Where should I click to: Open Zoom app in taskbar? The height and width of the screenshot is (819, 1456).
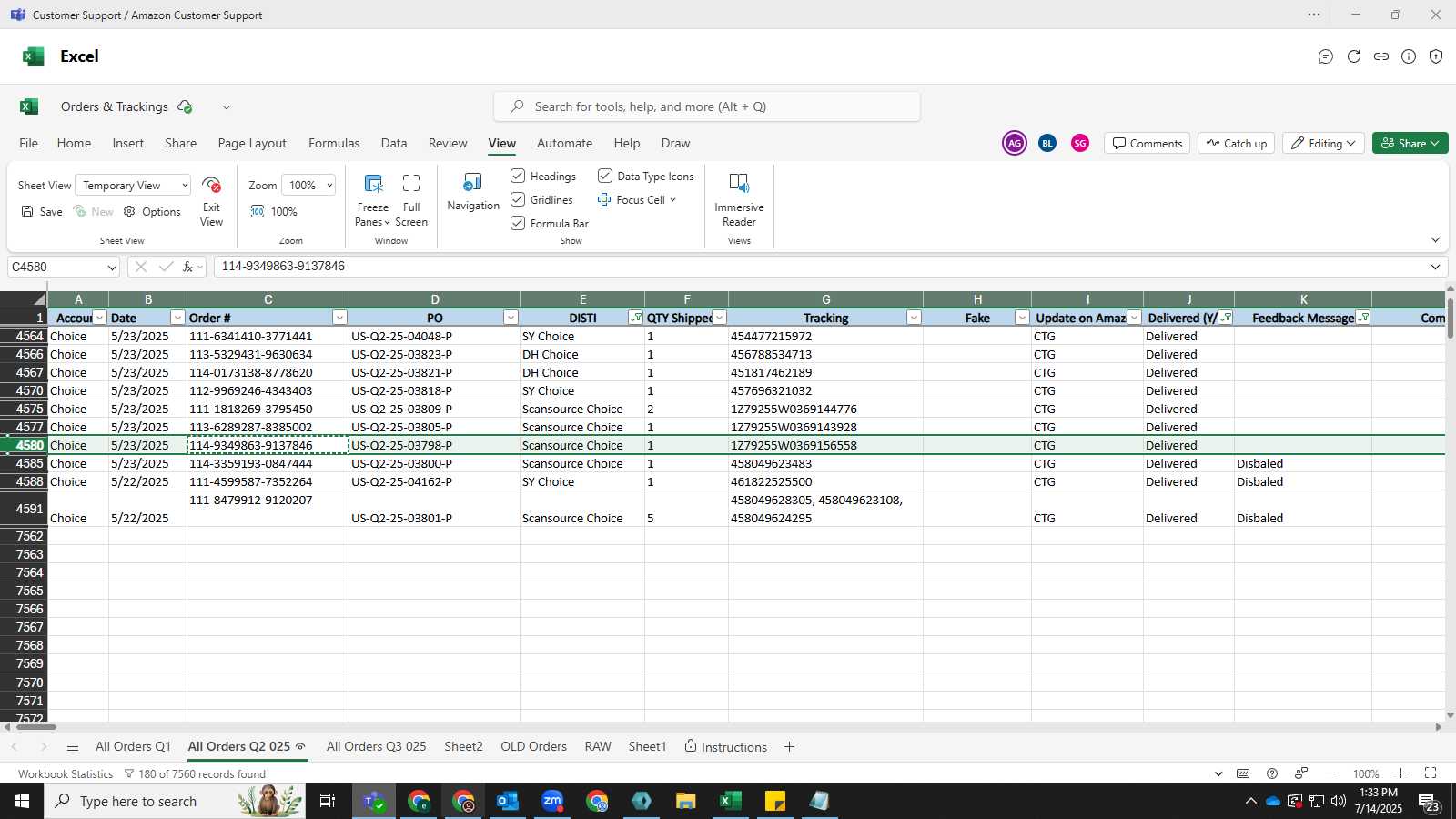552,801
